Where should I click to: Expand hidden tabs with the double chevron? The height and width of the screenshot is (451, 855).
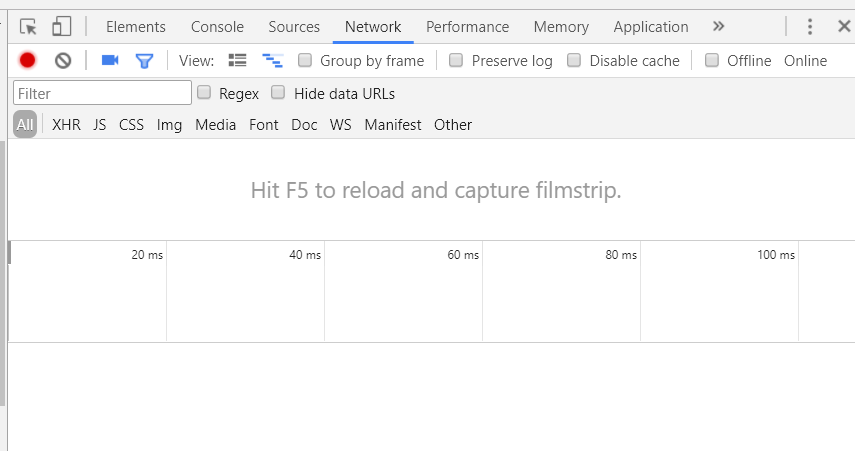[718, 27]
